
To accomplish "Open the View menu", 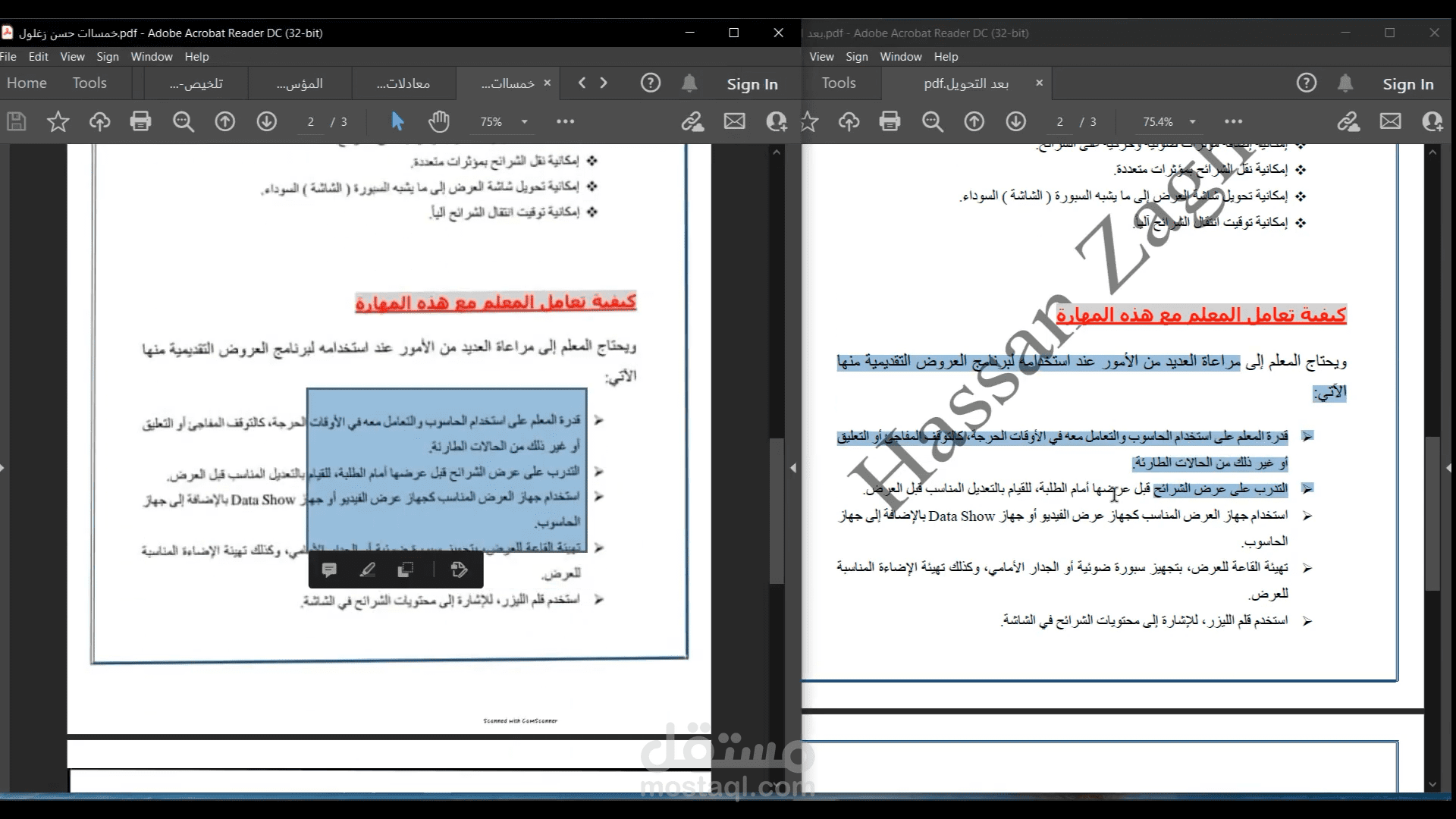I will point(72,56).
